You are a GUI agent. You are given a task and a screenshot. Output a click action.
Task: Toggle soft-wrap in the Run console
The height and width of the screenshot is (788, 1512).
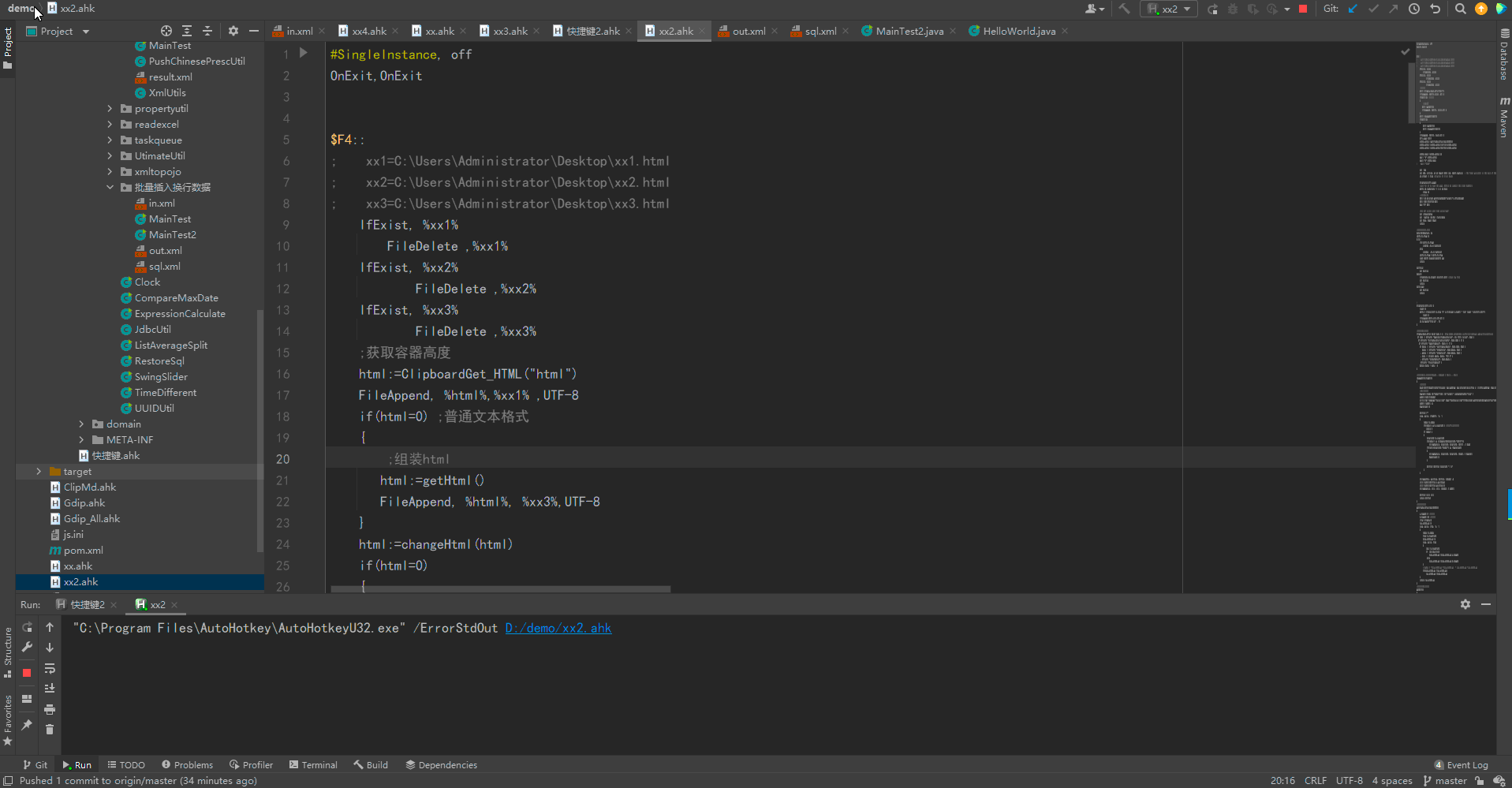(50, 668)
